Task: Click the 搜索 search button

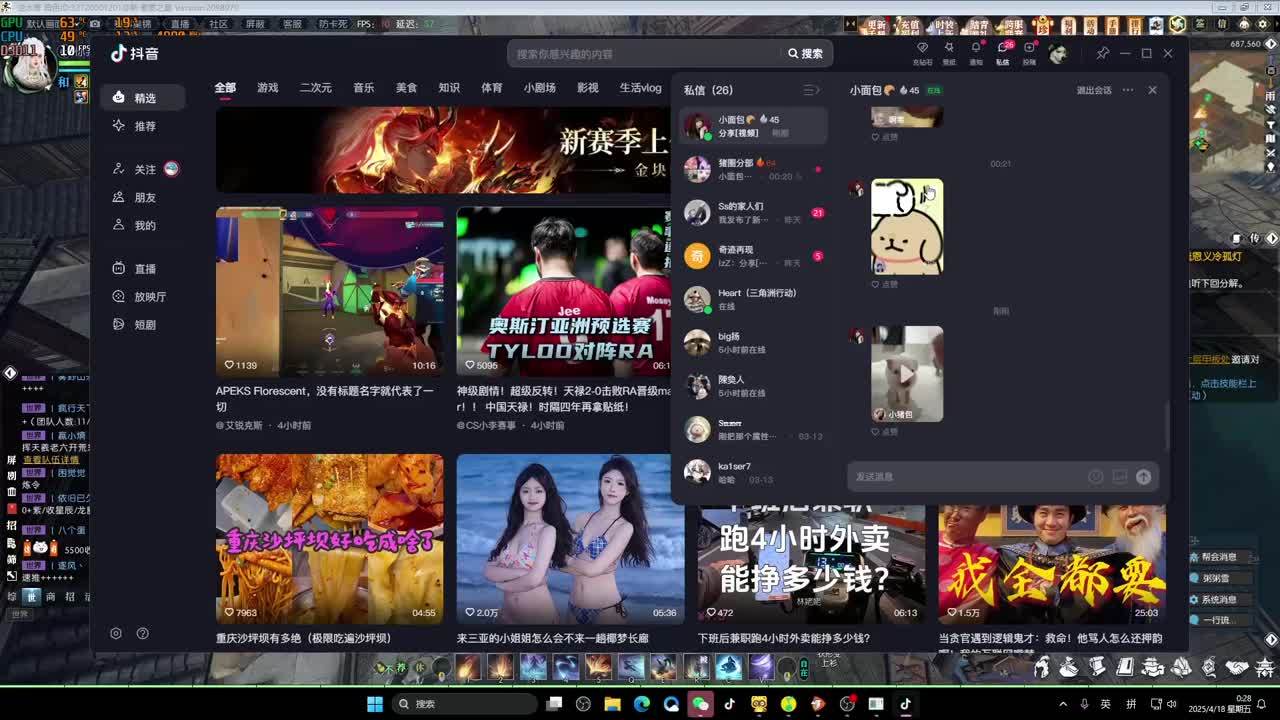Action: point(805,54)
